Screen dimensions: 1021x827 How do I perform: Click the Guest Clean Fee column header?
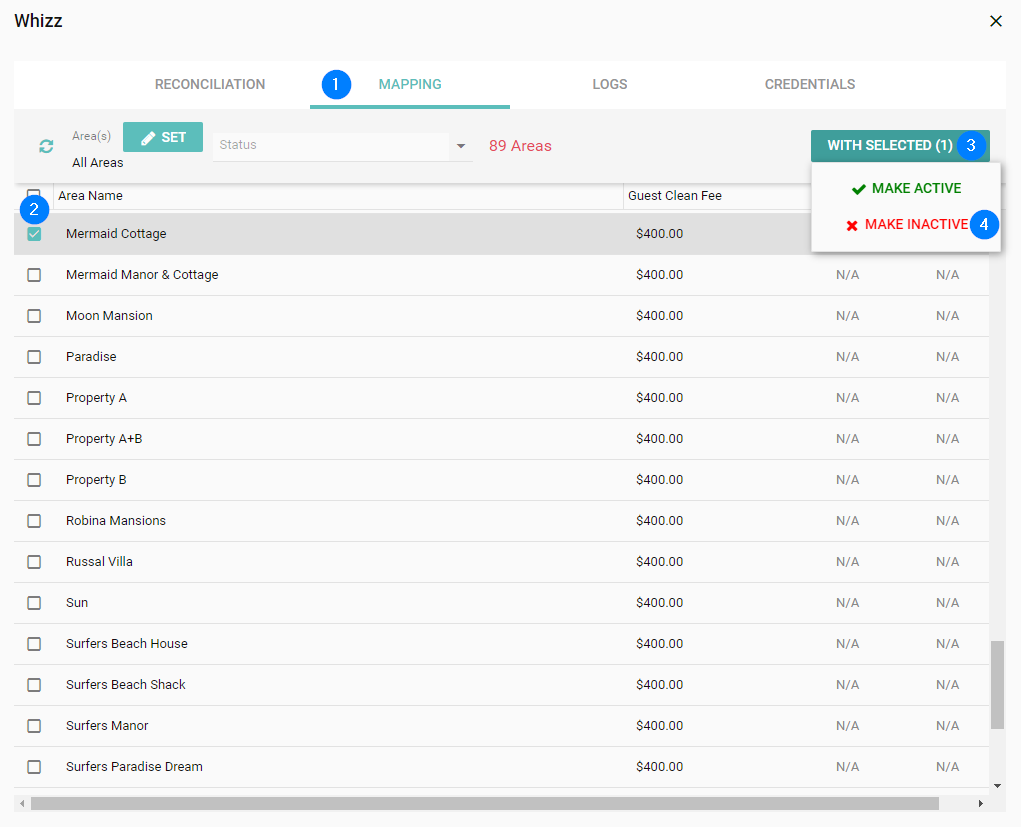(674, 196)
